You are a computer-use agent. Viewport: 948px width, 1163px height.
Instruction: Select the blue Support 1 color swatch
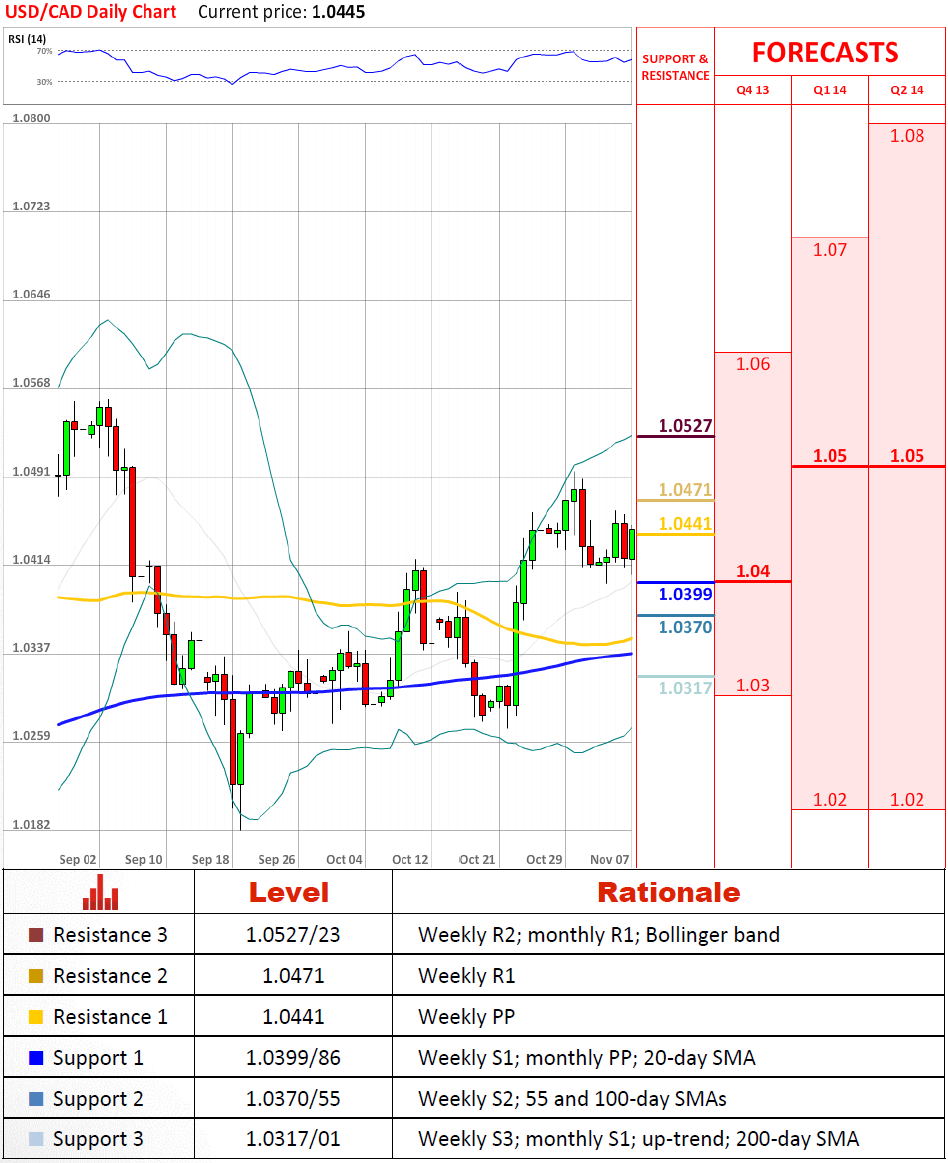37,1058
